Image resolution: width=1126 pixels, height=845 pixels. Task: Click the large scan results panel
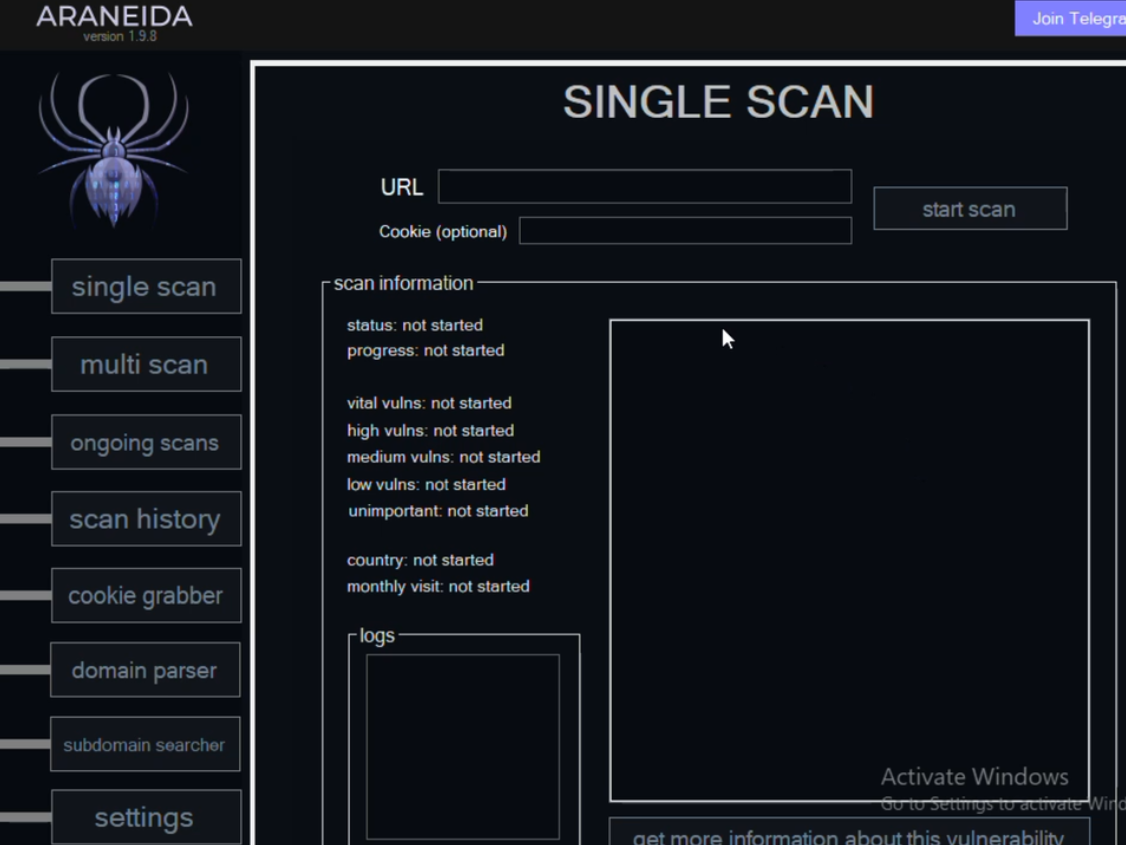849,560
